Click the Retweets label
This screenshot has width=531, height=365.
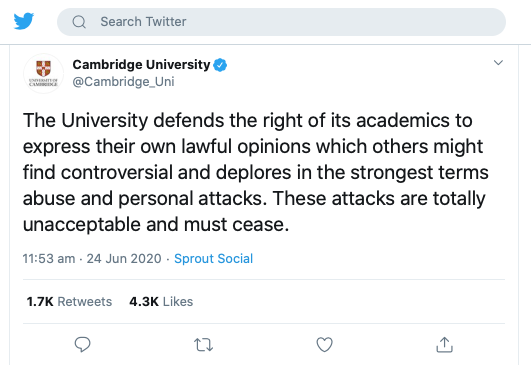(x=85, y=302)
